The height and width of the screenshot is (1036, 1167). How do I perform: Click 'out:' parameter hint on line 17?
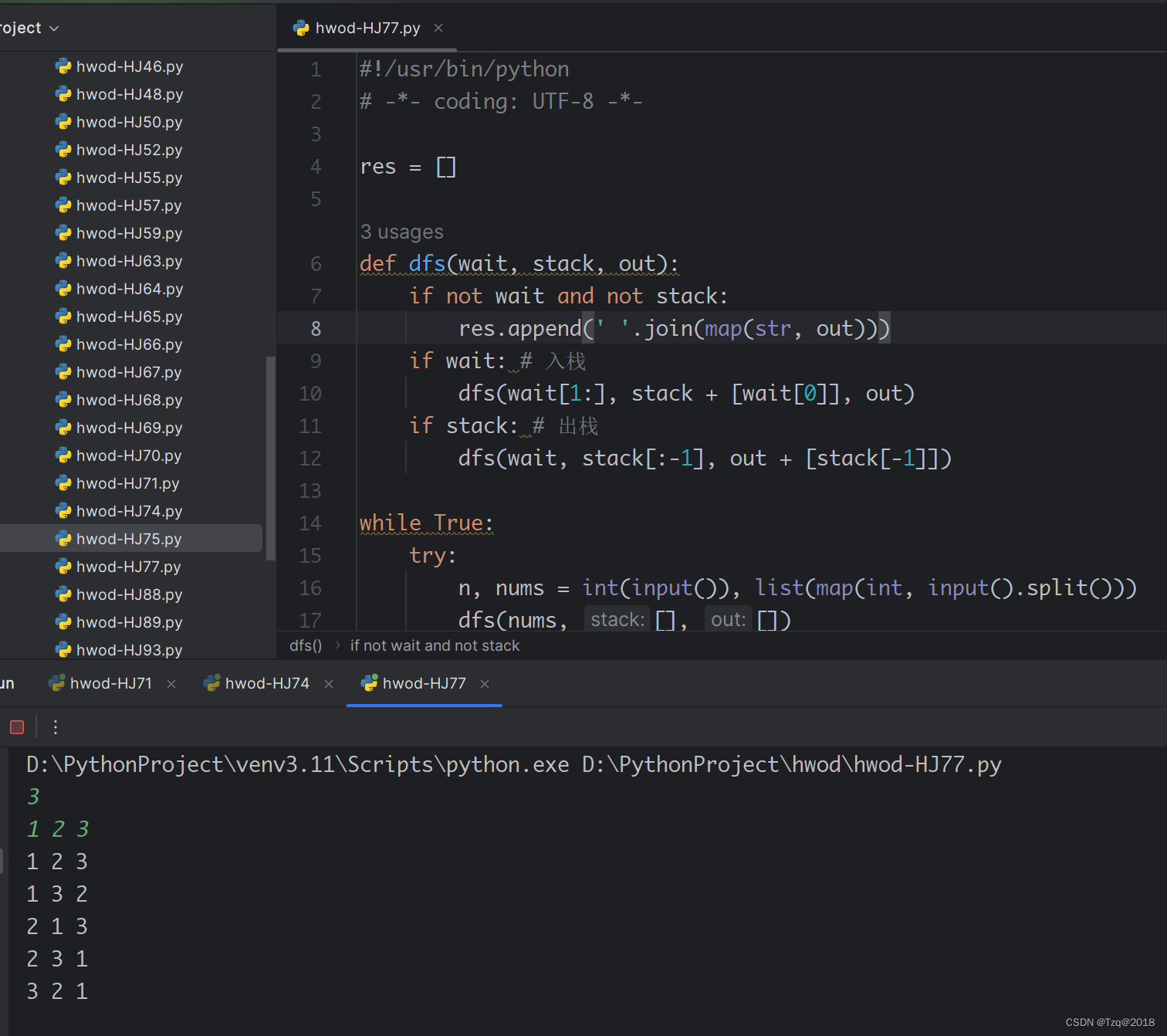click(x=729, y=620)
